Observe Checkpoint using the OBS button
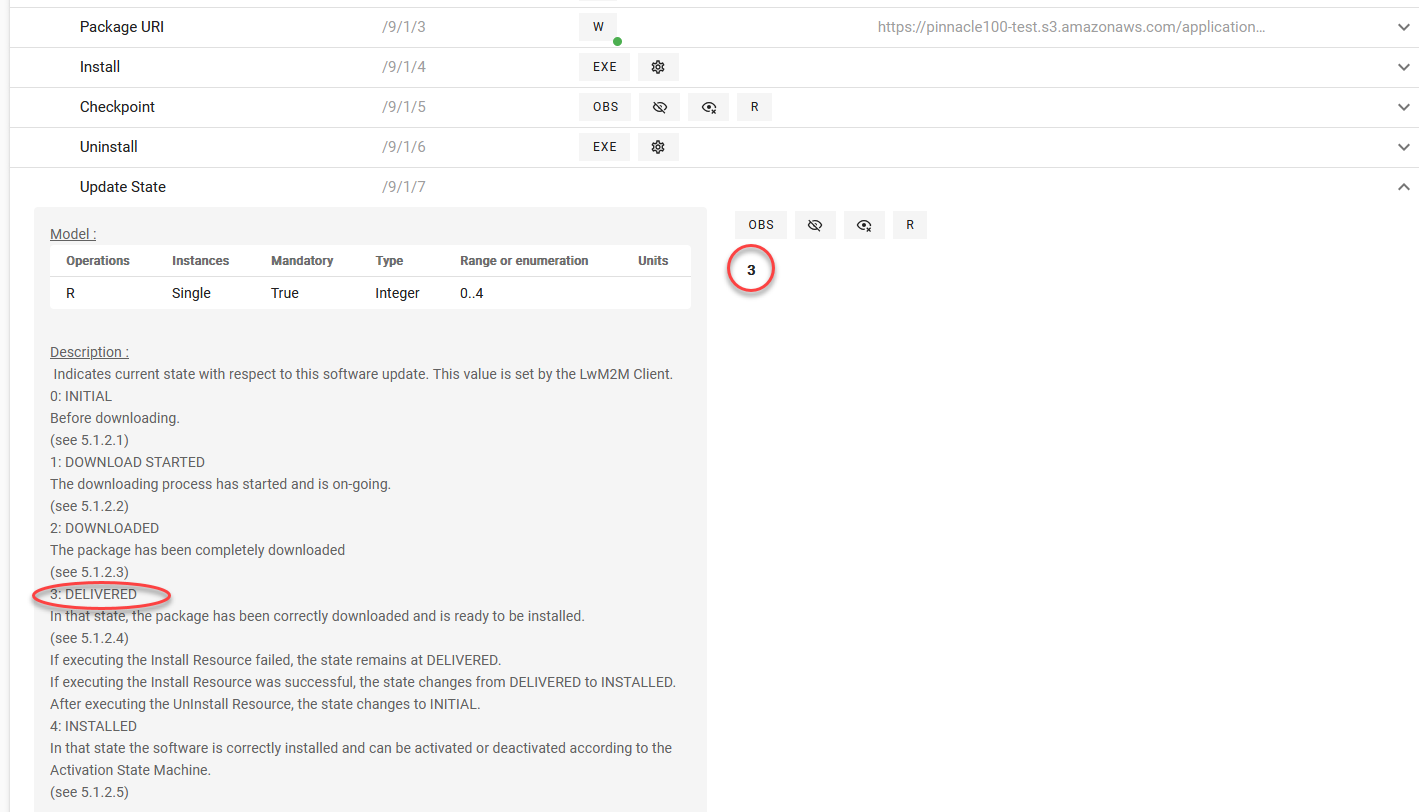 pyautogui.click(x=605, y=107)
